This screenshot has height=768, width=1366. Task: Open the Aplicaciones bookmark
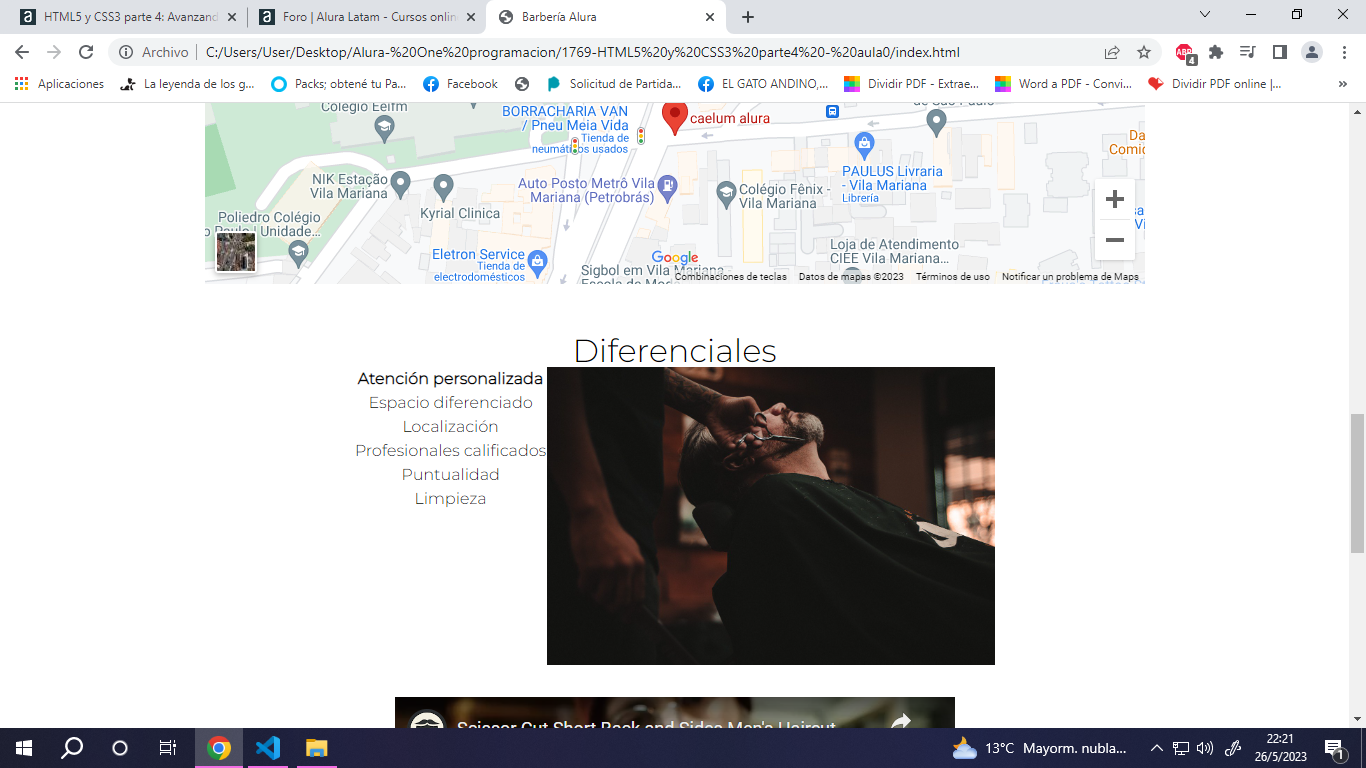pos(59,84)
